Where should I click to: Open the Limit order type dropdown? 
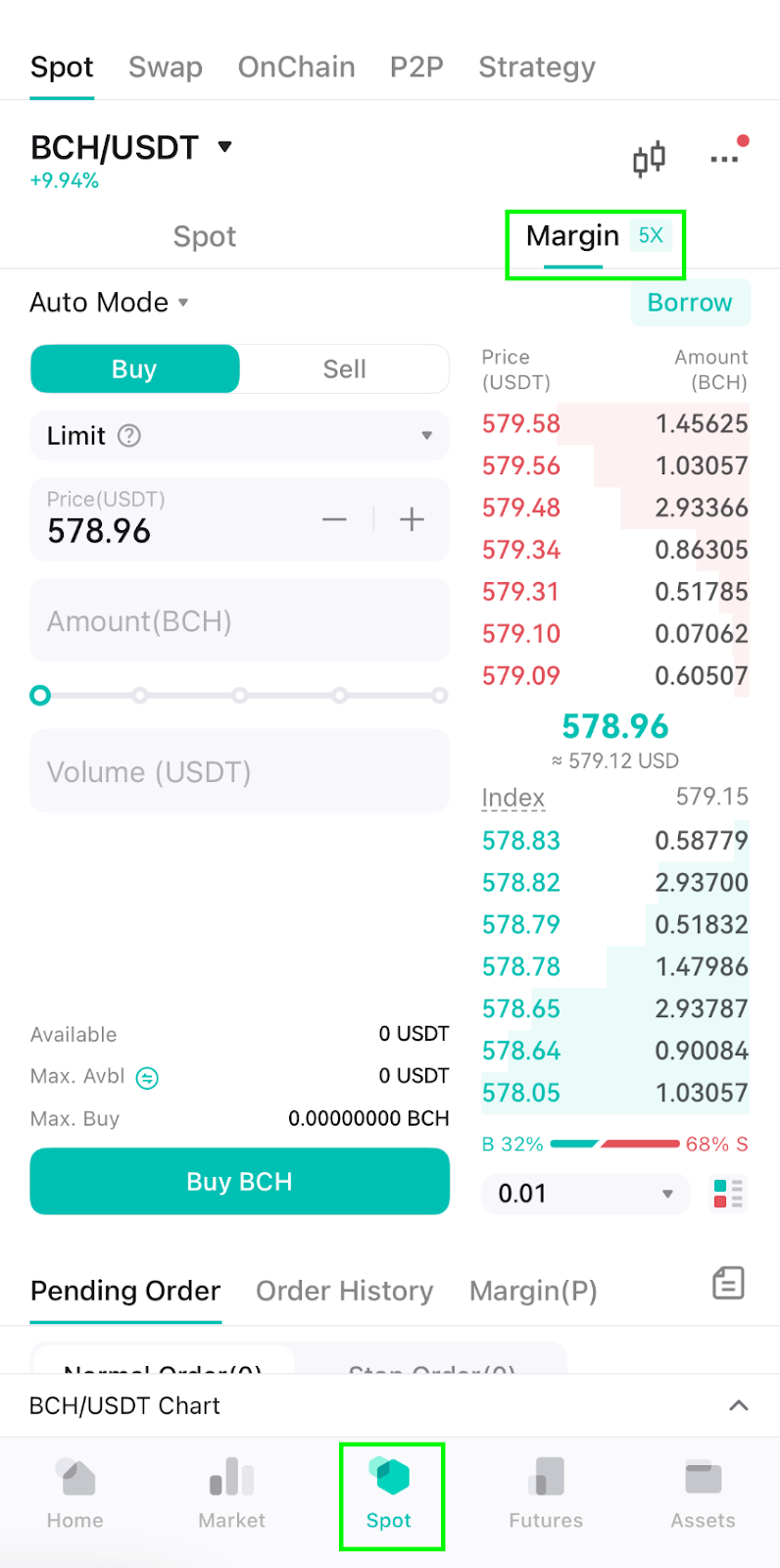(x=240, y=436)
